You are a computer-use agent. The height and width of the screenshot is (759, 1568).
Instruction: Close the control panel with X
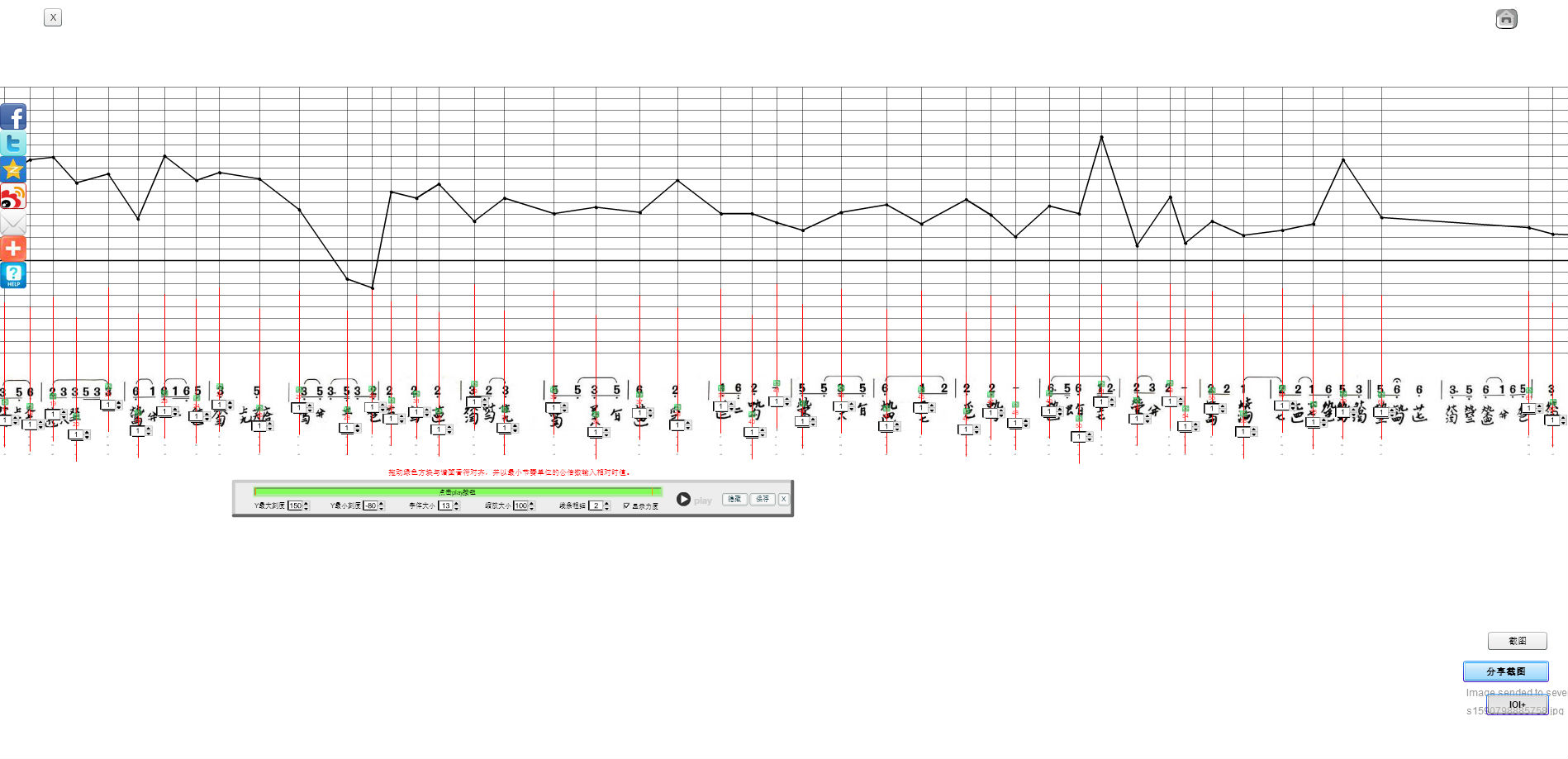click(784, 499)
